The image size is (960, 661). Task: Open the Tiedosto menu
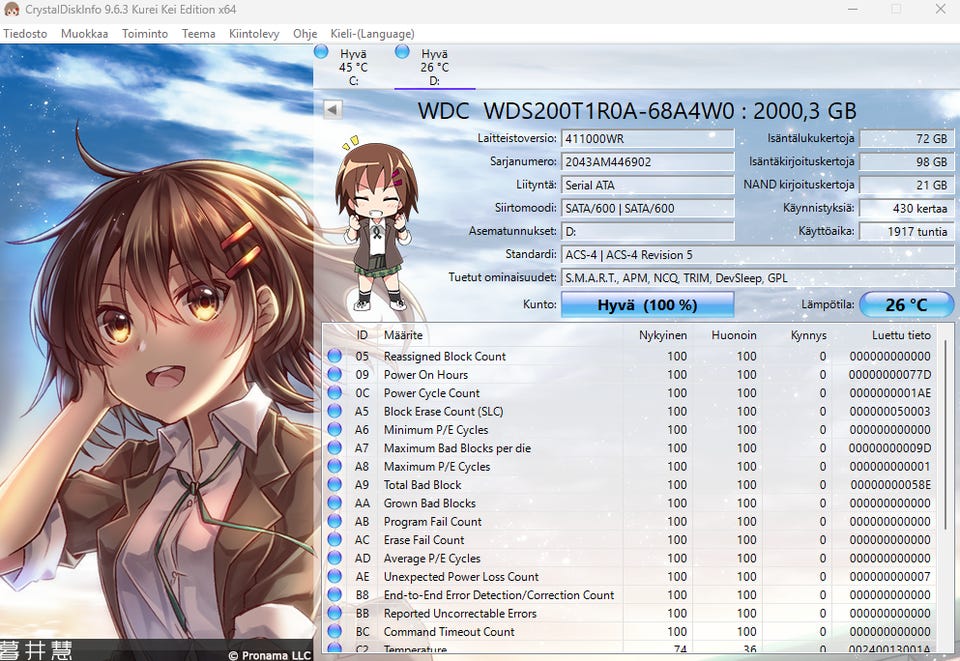point(25,33)
